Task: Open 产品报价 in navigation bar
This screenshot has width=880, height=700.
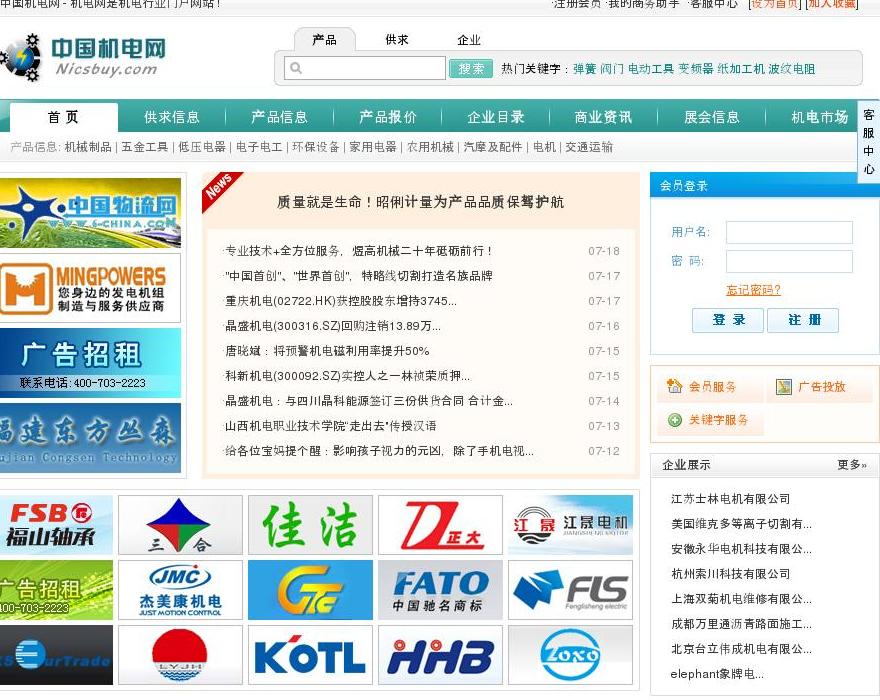Action: tap(388, 117)
